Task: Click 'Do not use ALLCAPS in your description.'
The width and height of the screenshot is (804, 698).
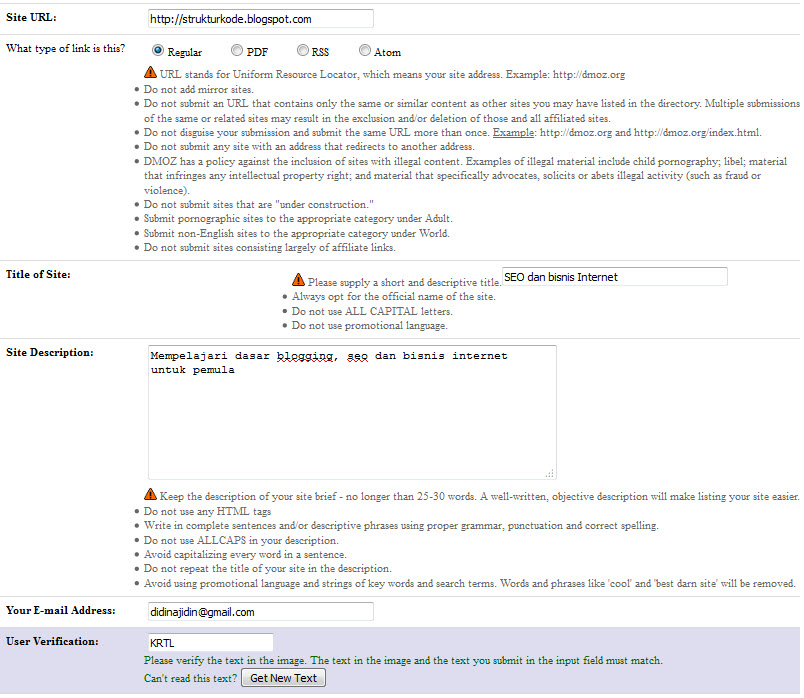Action: click(241, 541)
